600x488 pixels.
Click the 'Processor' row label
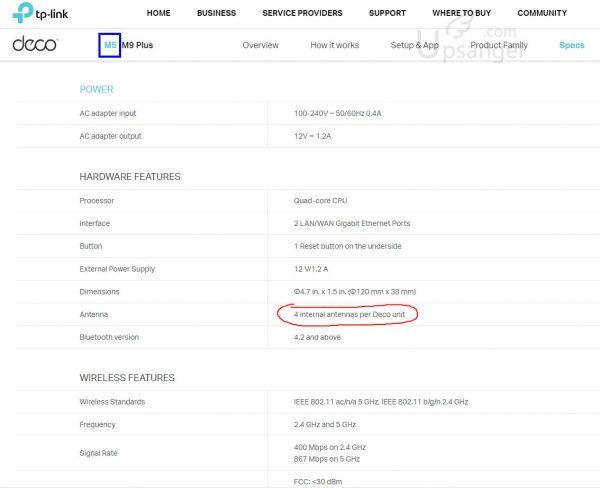click(97, 201)
